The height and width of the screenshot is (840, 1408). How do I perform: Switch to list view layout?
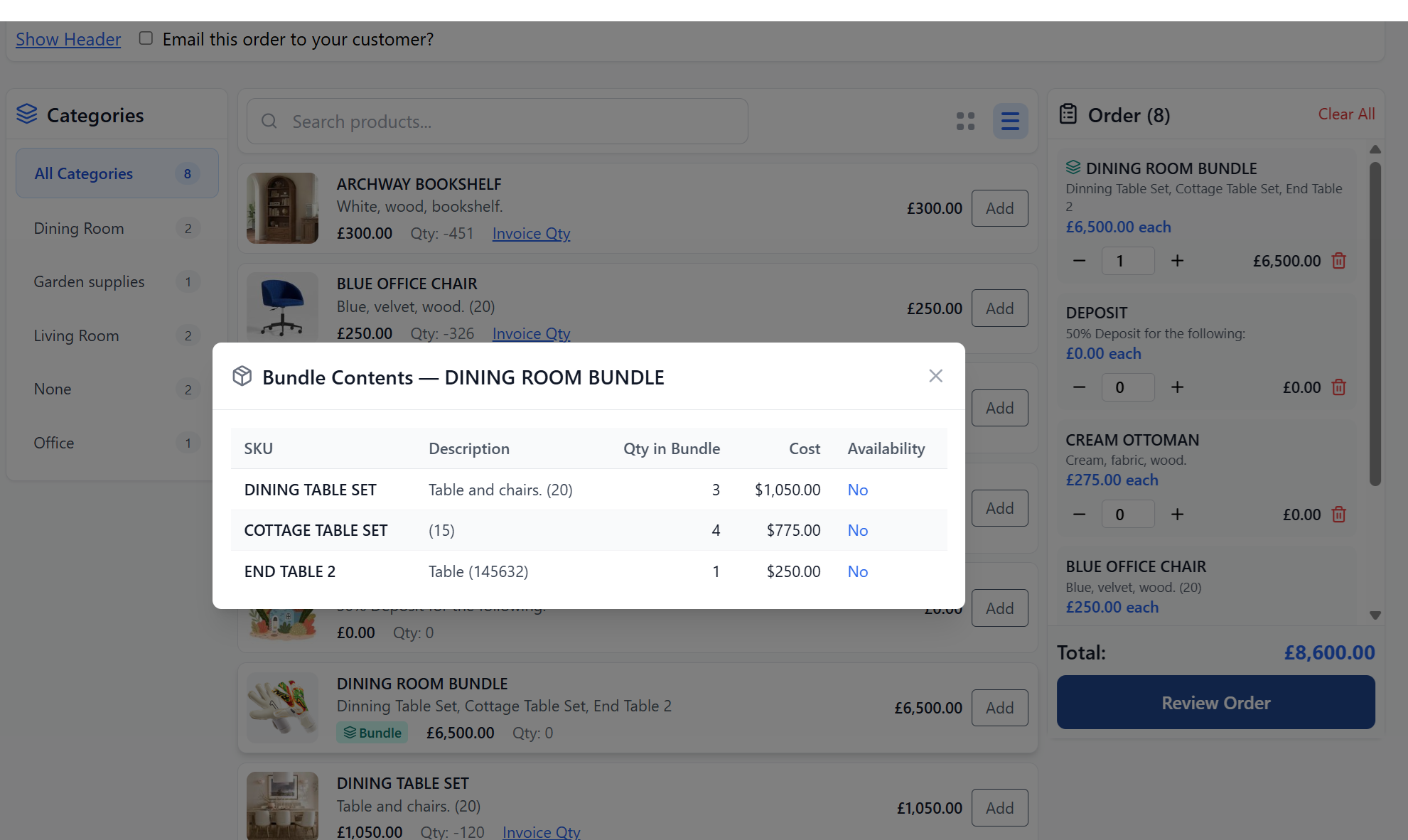point(1010,122)
